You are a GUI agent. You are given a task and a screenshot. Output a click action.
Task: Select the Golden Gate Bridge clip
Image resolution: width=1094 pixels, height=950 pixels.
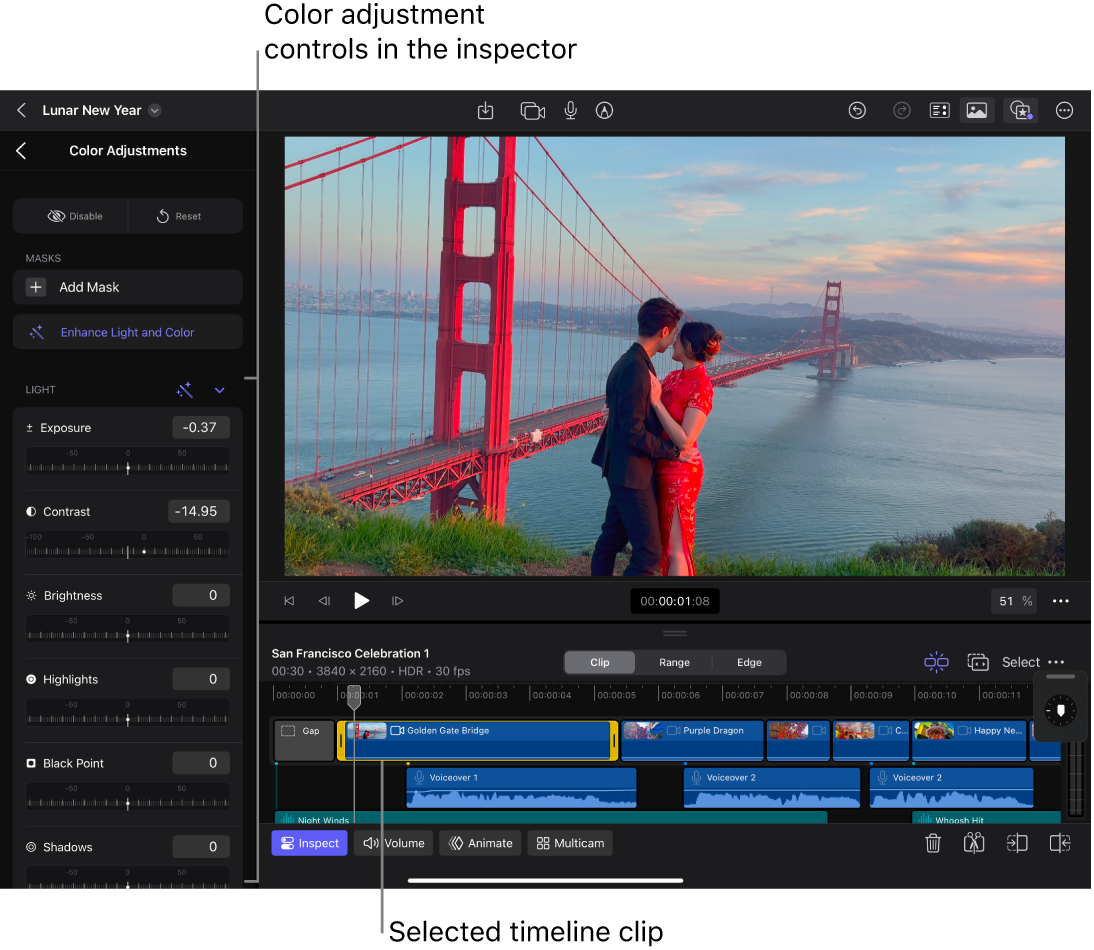click(x=478, y=740)
